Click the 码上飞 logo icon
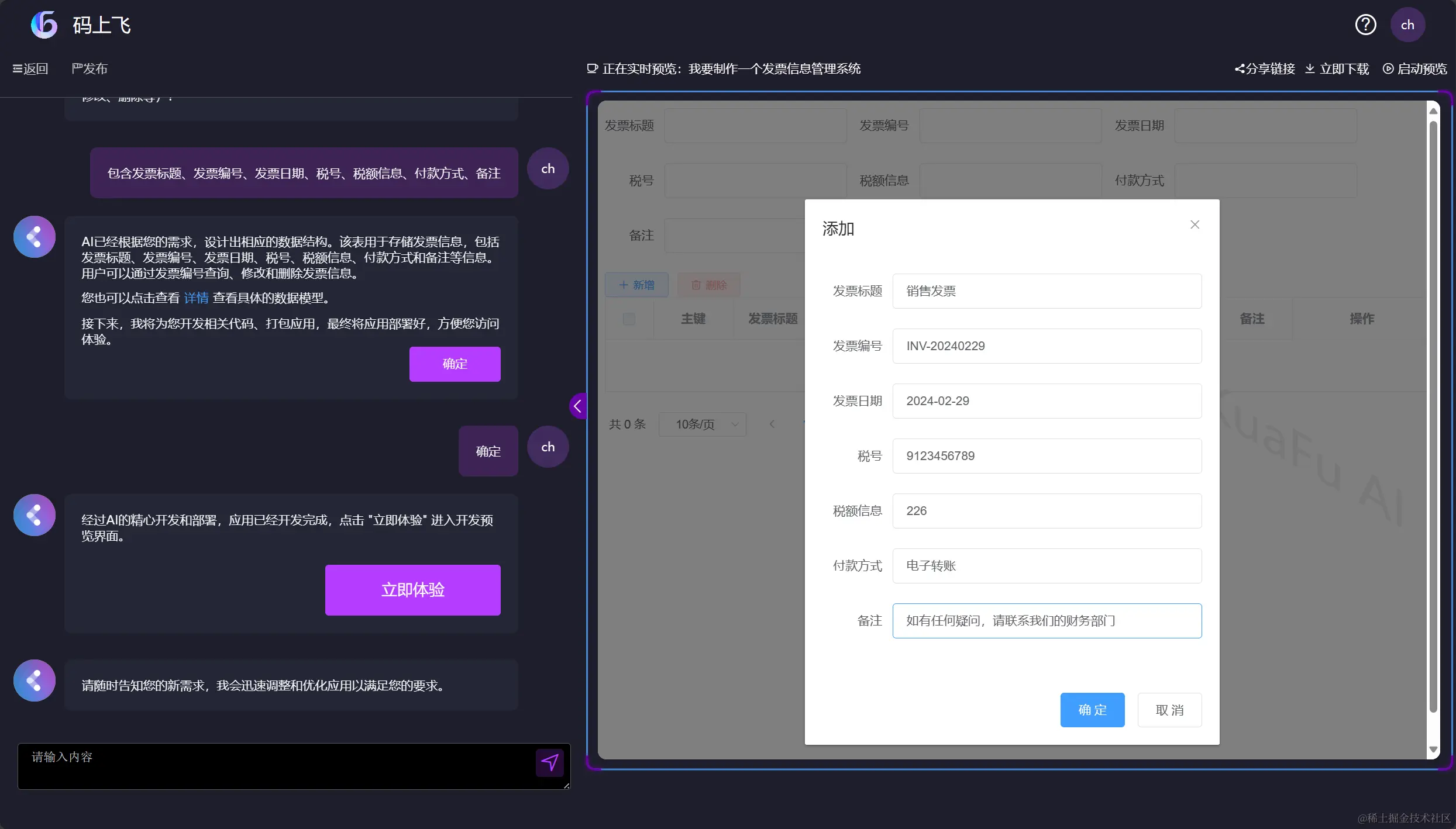 44,25
